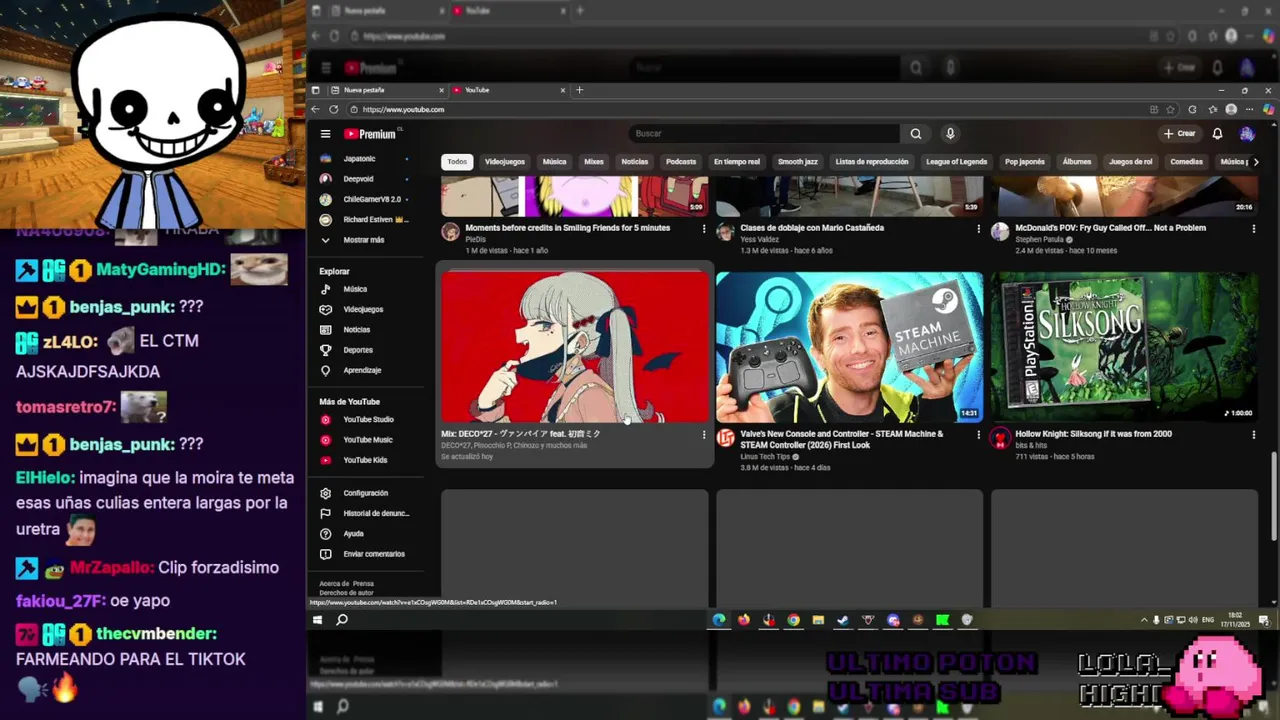1280x720 pixels.
Task: Open Enviar comentarios in sidebar
Action: (365, 554)
